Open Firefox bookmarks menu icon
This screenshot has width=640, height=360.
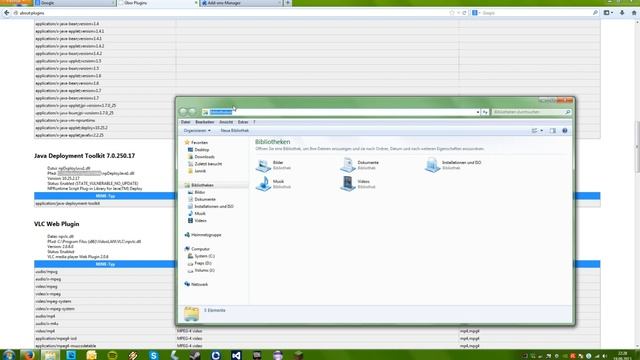tap(607, 13)
